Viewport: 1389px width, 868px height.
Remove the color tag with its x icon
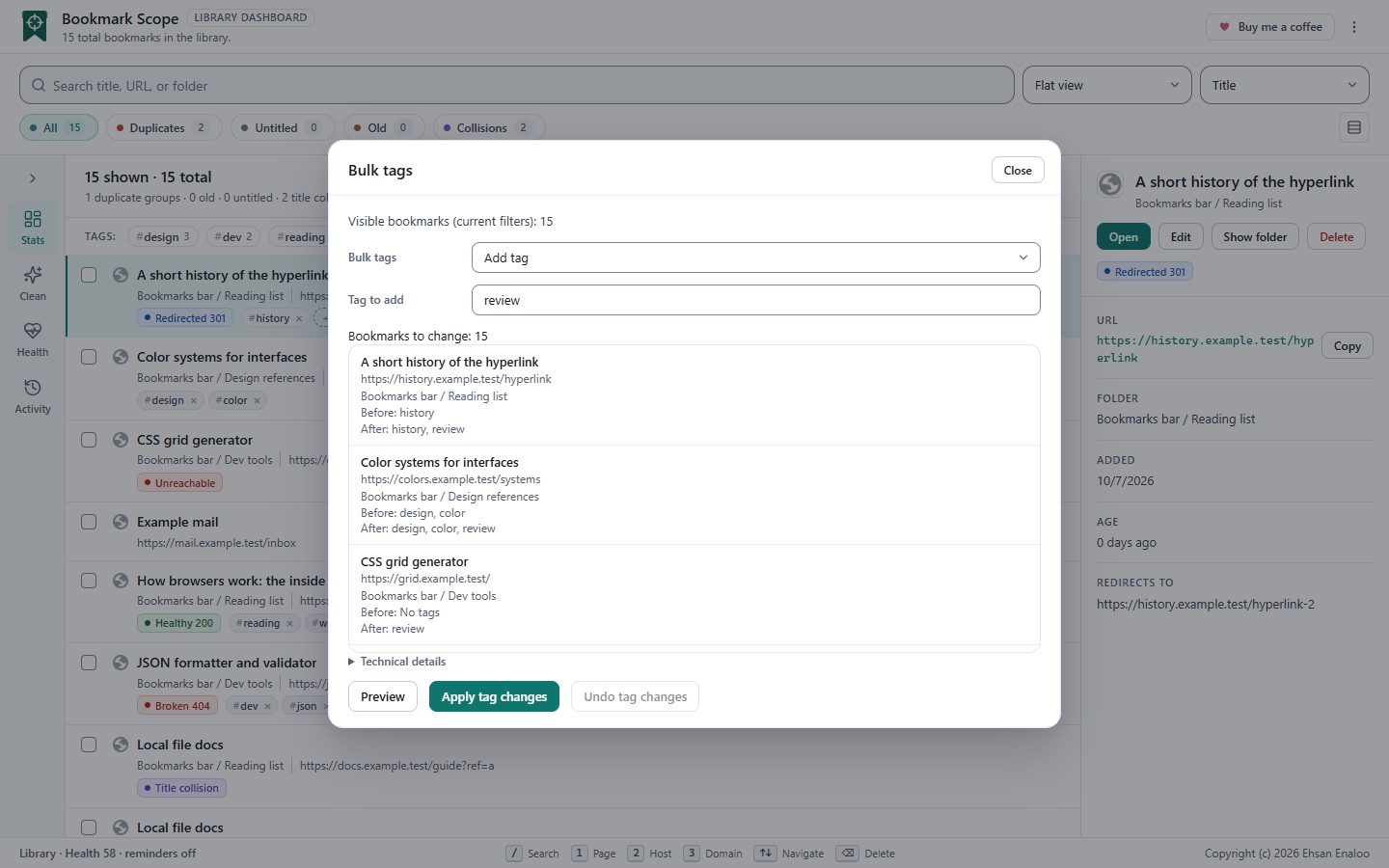click(x=258, y=400)
